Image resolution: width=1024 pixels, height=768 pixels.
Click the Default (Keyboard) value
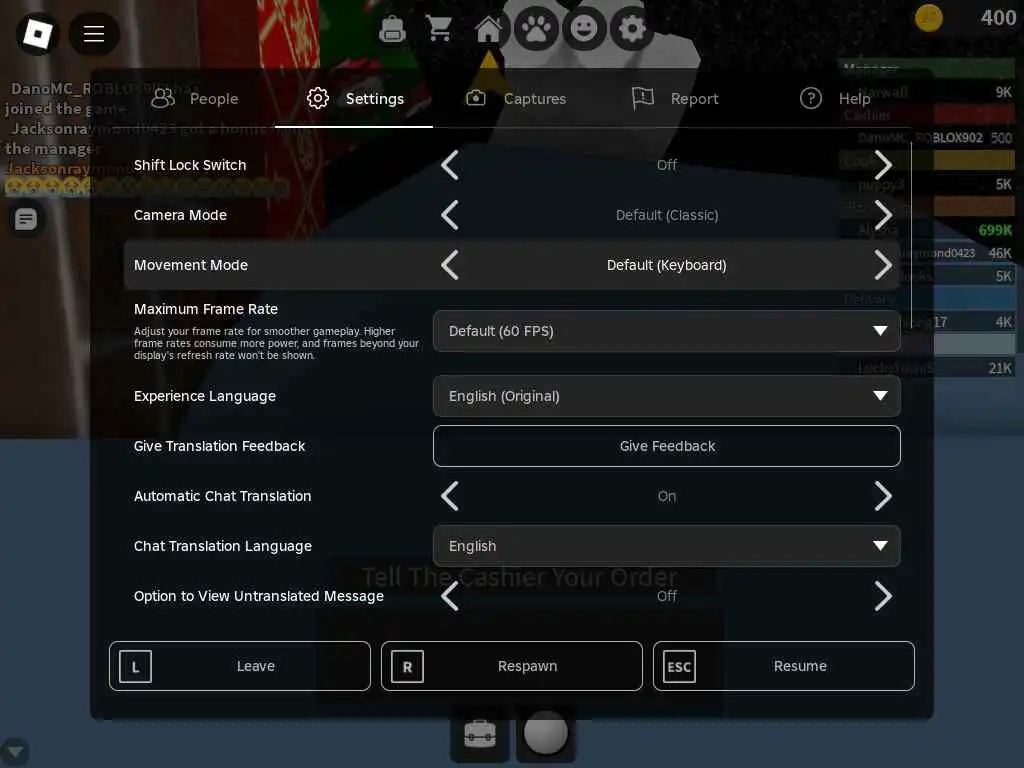click(x=667, y=265)
